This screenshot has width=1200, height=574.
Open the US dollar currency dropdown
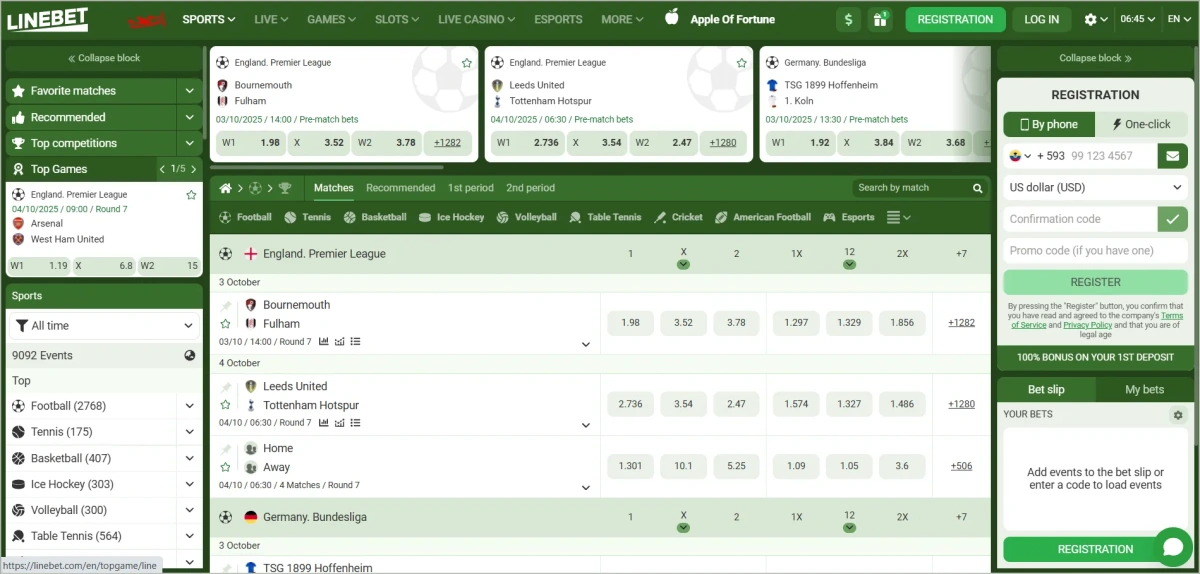[x=1095, y=187]
